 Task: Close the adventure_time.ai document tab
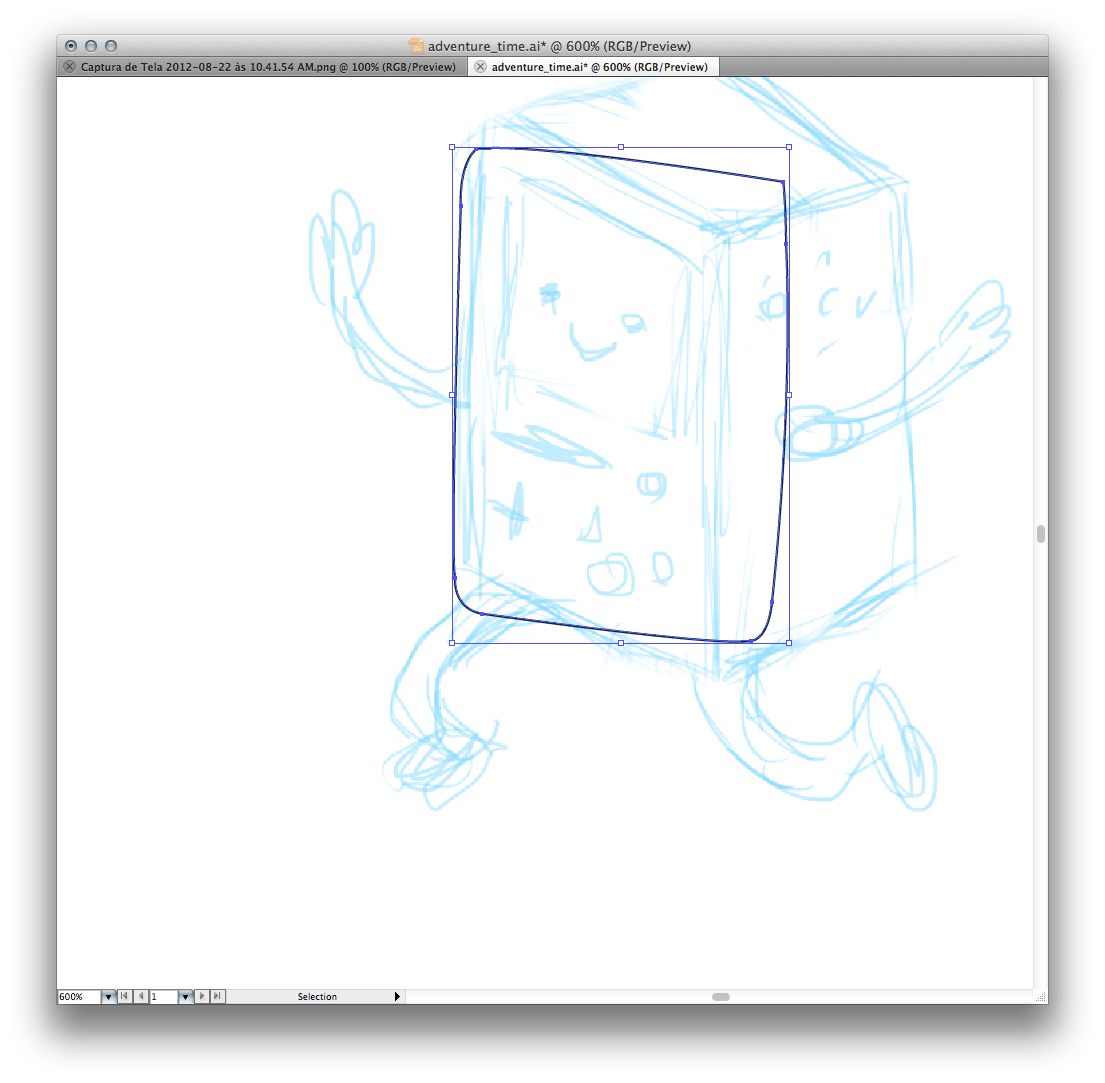[x=480, y=67]
